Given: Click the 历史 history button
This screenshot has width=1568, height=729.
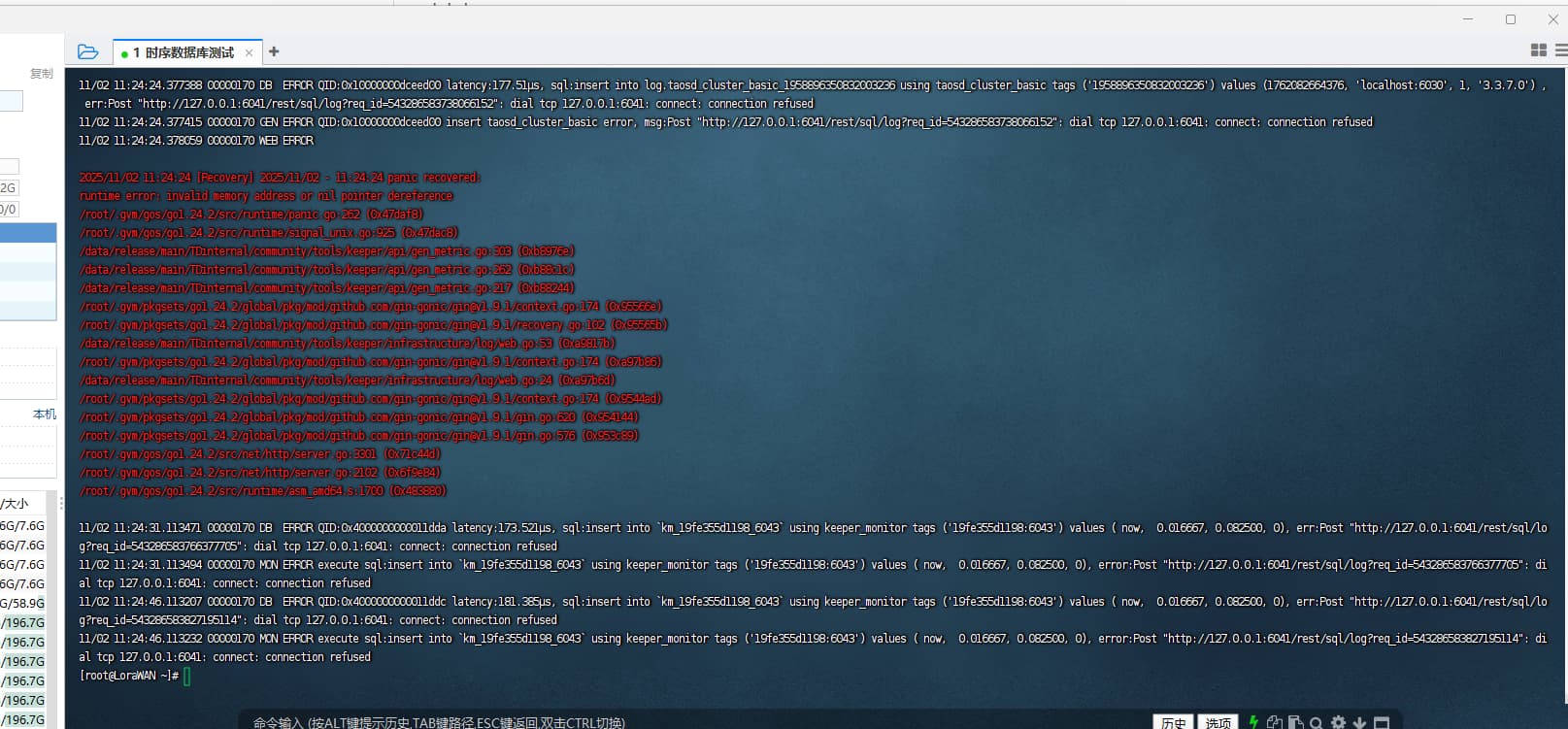Looking at the screenshot, I should [x=1173, y=722].
